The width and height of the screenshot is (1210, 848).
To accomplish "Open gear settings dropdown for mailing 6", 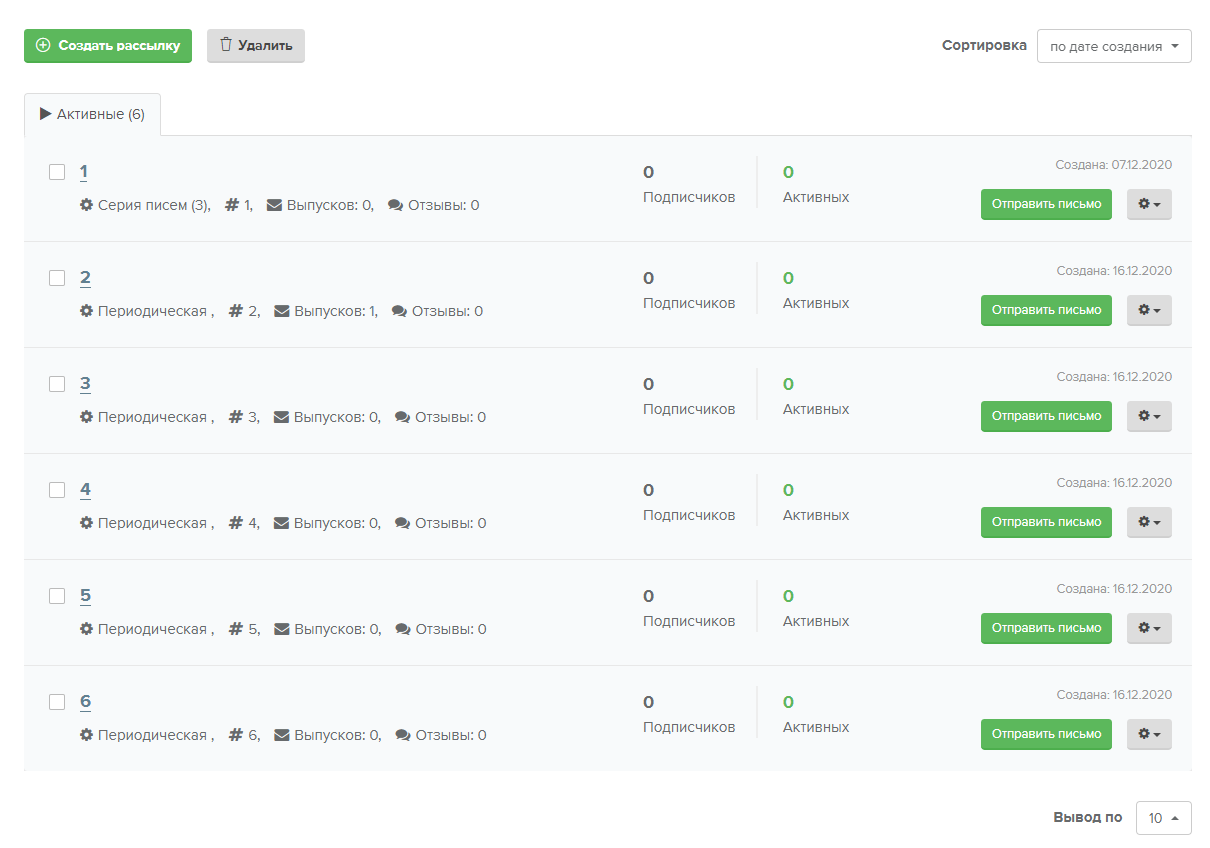I will [1149, 734].
